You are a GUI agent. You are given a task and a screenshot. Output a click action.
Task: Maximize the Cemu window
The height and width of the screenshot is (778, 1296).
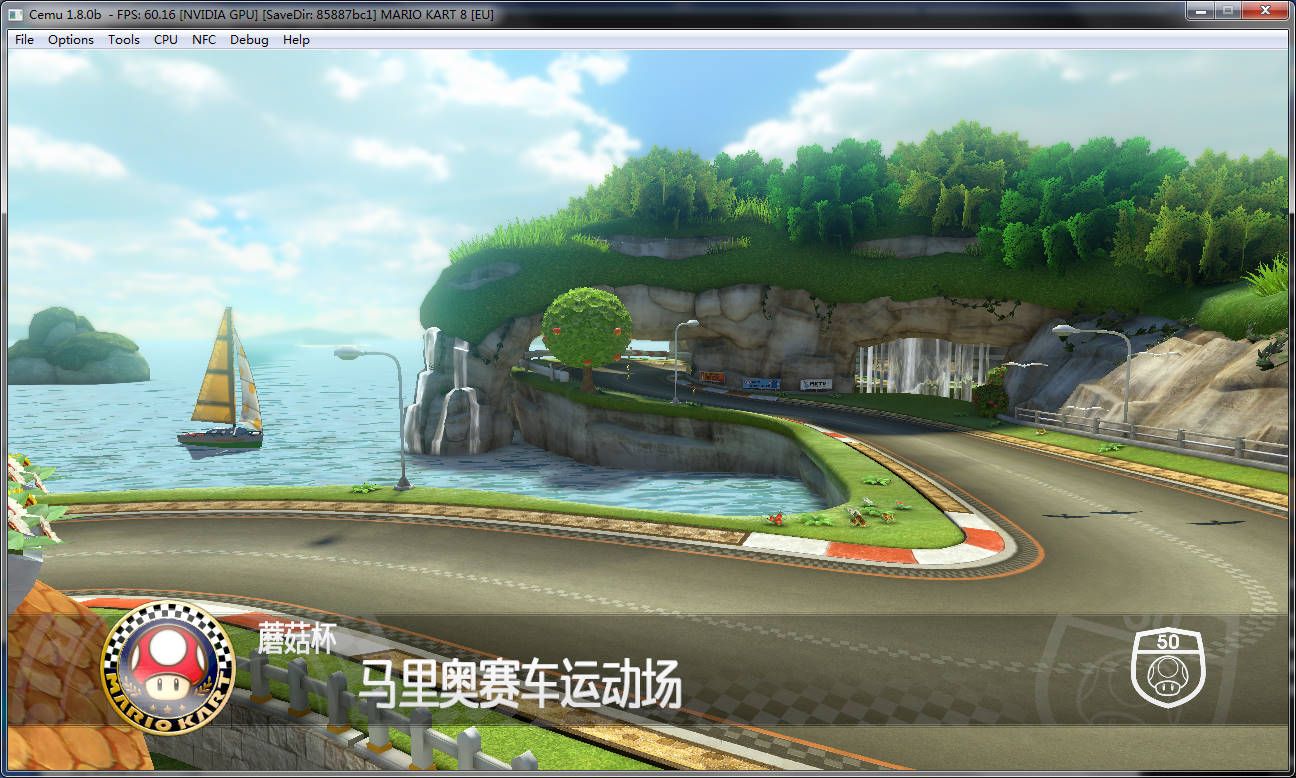(x=1226, y=10)
